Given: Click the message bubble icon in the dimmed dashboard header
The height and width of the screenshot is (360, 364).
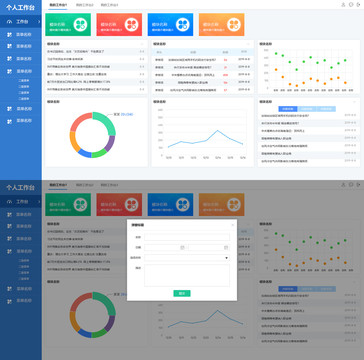Looking at the screenshot, I should click(351, 185).
